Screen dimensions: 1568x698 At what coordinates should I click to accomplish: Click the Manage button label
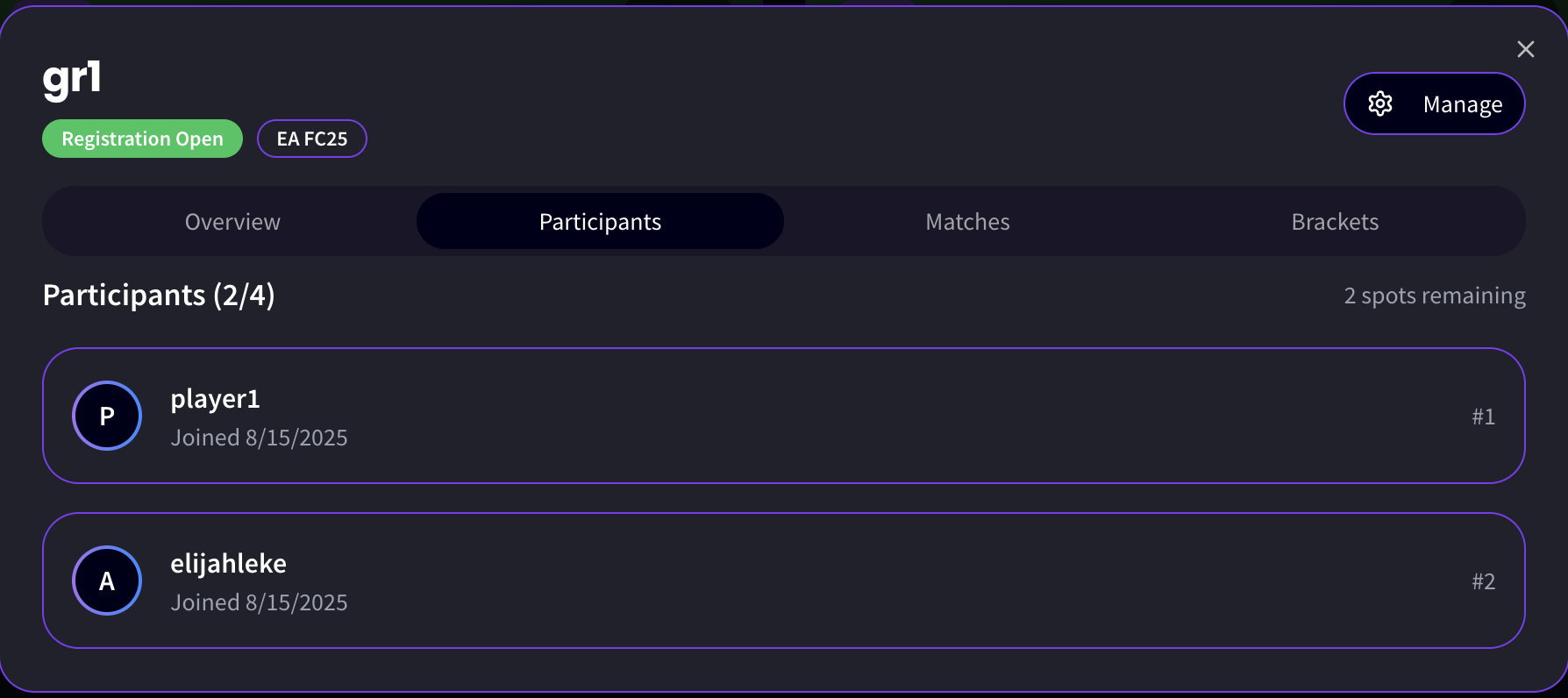(1463, 104)
